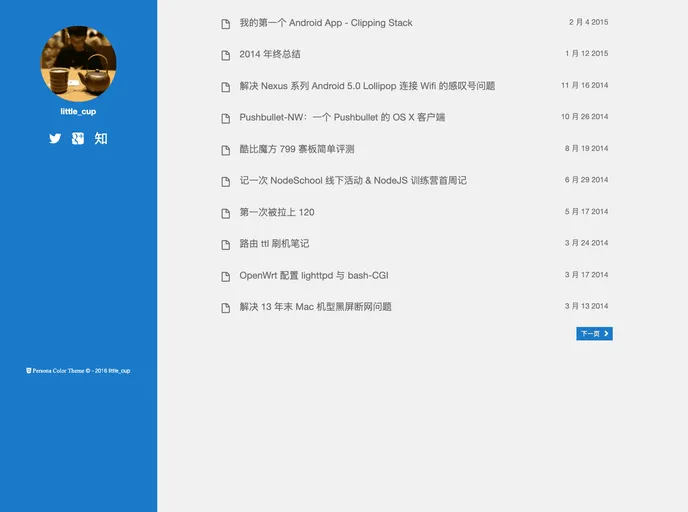Open post 酷比魔方 799 赛板简单评测
The image size is (688, 512).
coord(297,149)
